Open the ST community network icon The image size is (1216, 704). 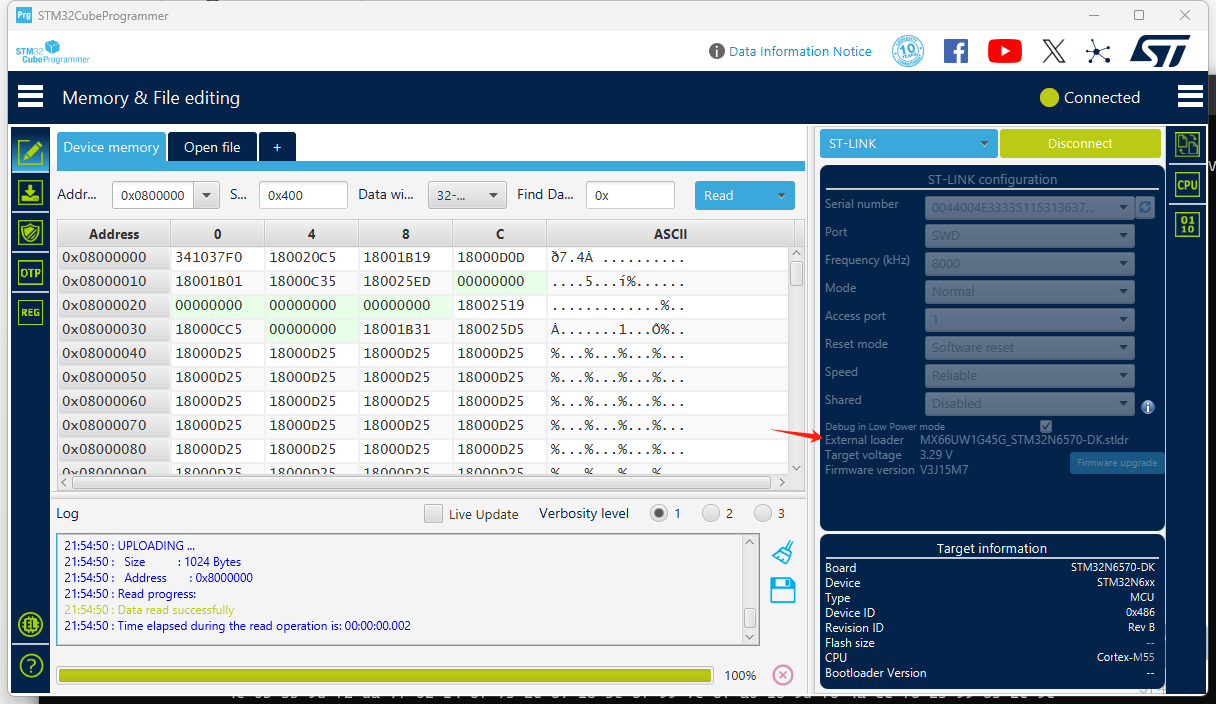pyautogui.click(x=1098, y=51)
